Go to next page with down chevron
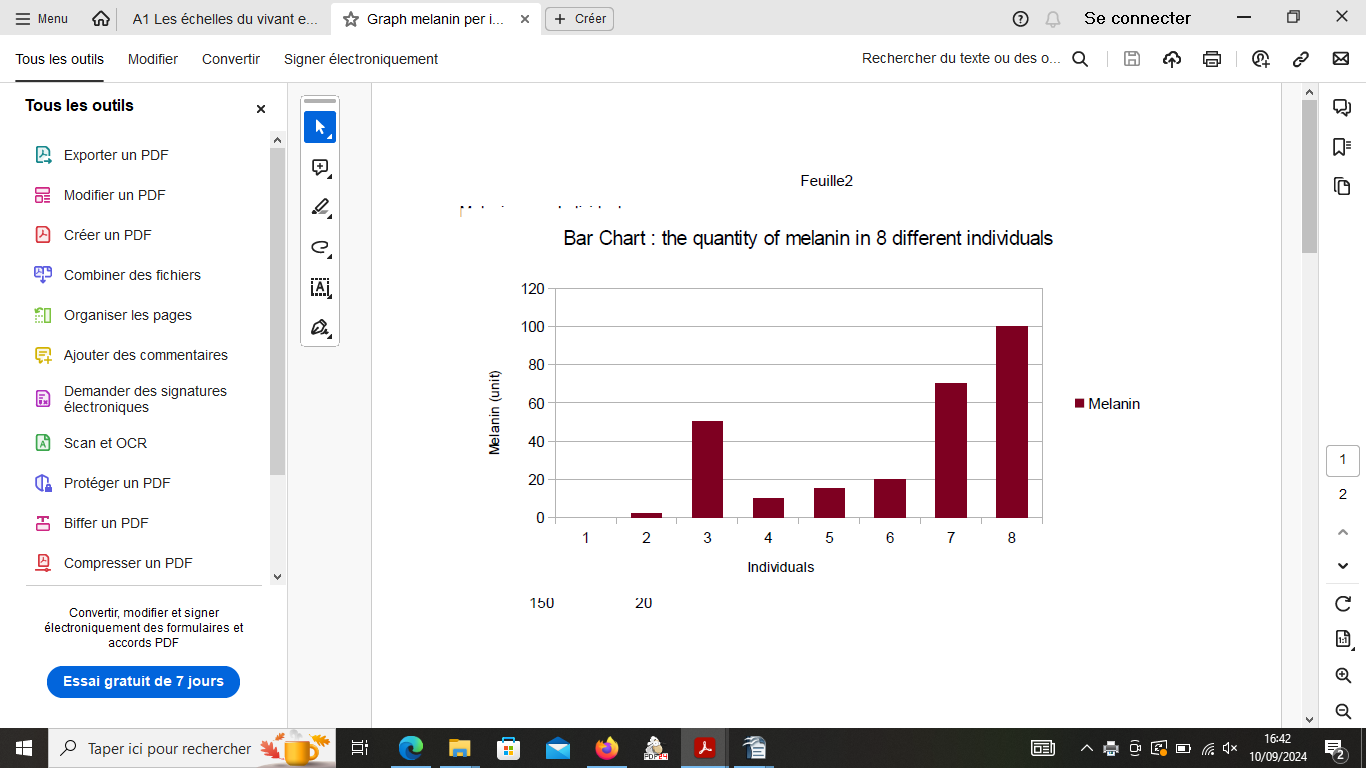Image resolution: width=1366 pixels, height=768 pixels. tap(1343, 566)
